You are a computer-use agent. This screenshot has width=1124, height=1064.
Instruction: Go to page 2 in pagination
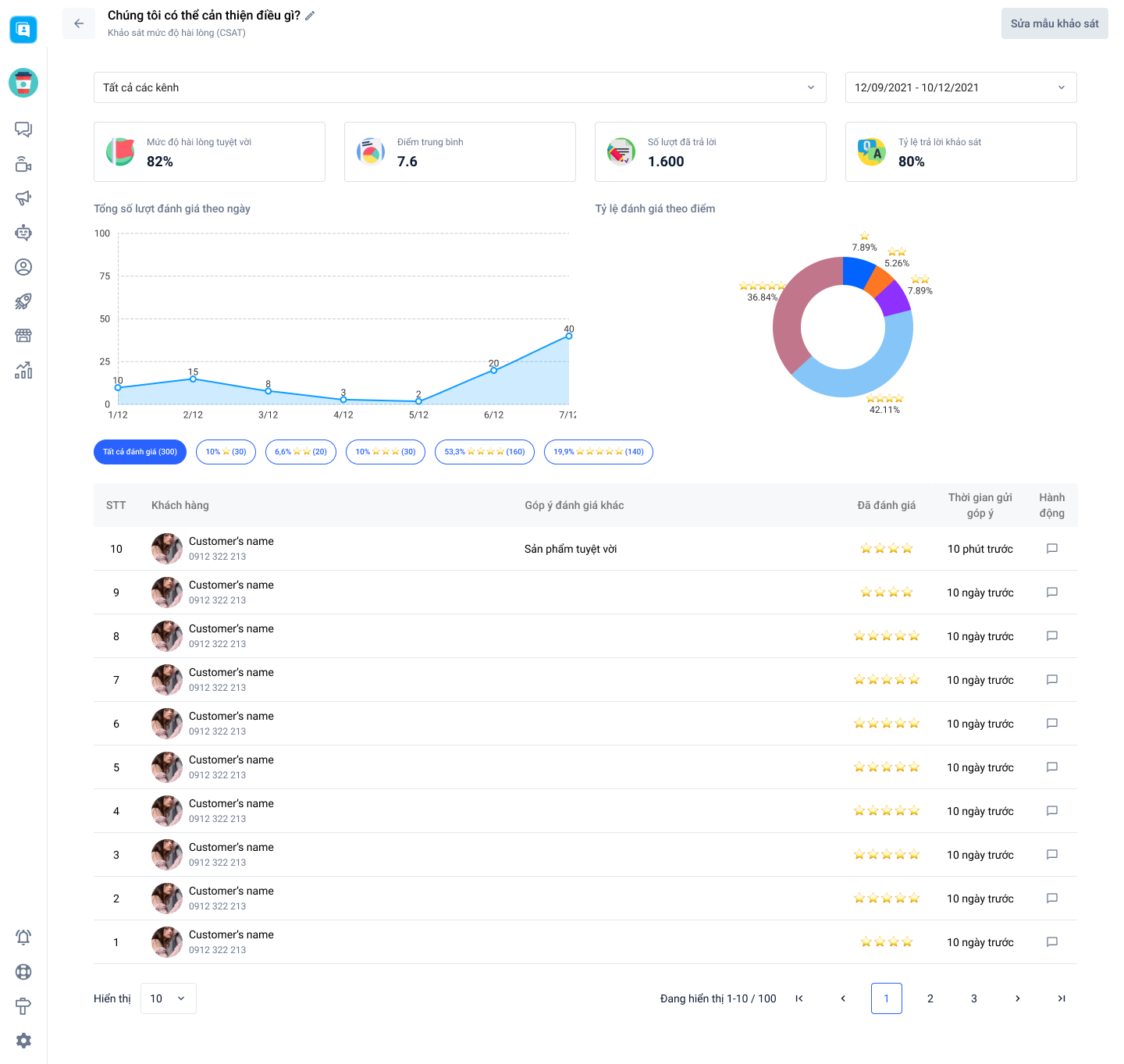[x=930, y=998]
